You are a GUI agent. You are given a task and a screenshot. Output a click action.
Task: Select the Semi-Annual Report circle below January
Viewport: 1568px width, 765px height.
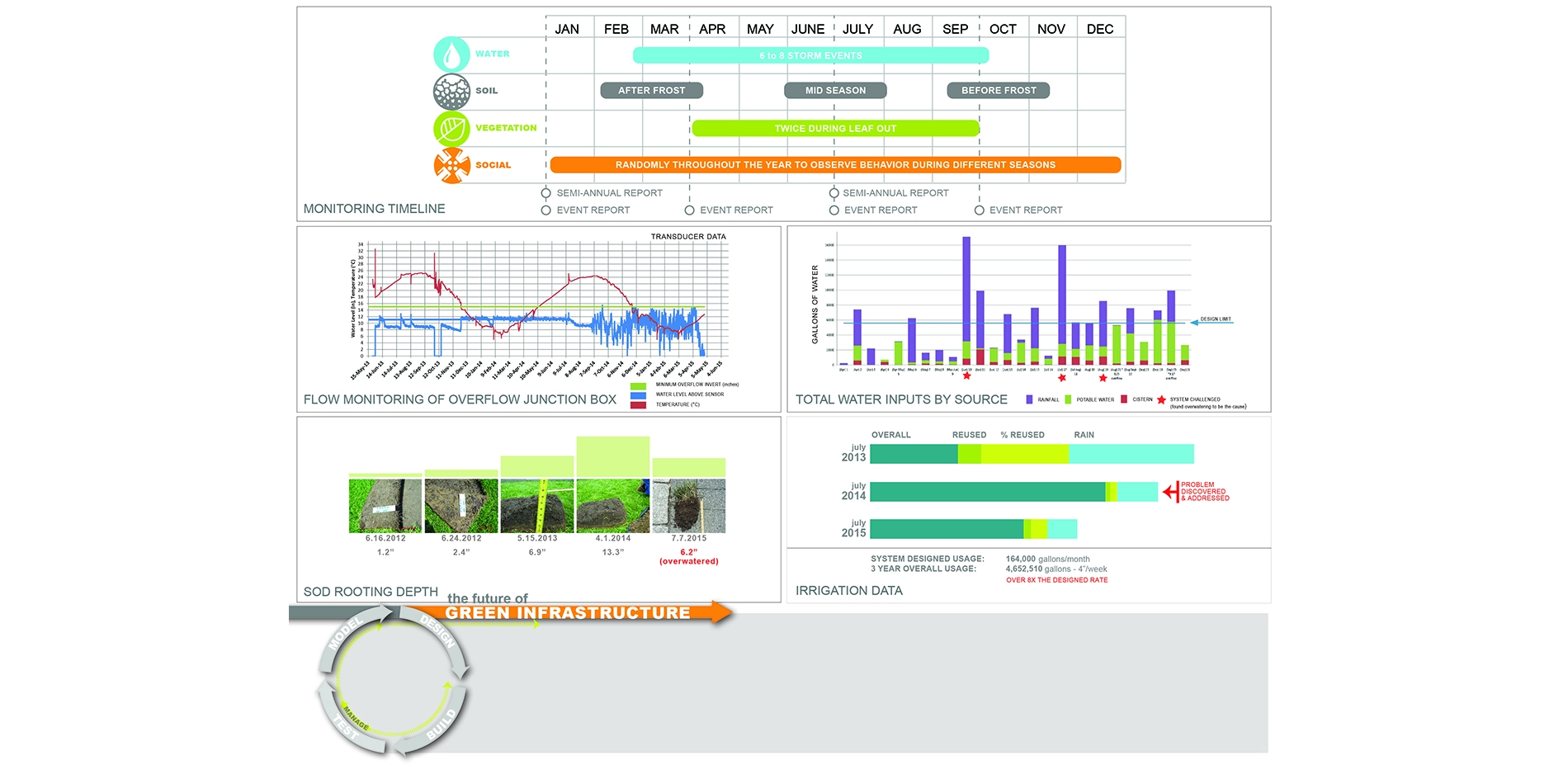coord(545,193)
